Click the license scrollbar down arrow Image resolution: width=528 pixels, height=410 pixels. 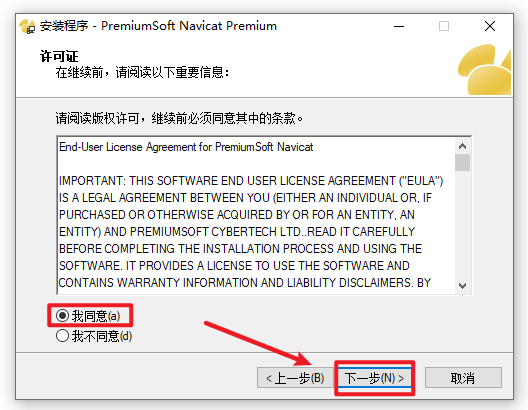(x=462, y=286)
